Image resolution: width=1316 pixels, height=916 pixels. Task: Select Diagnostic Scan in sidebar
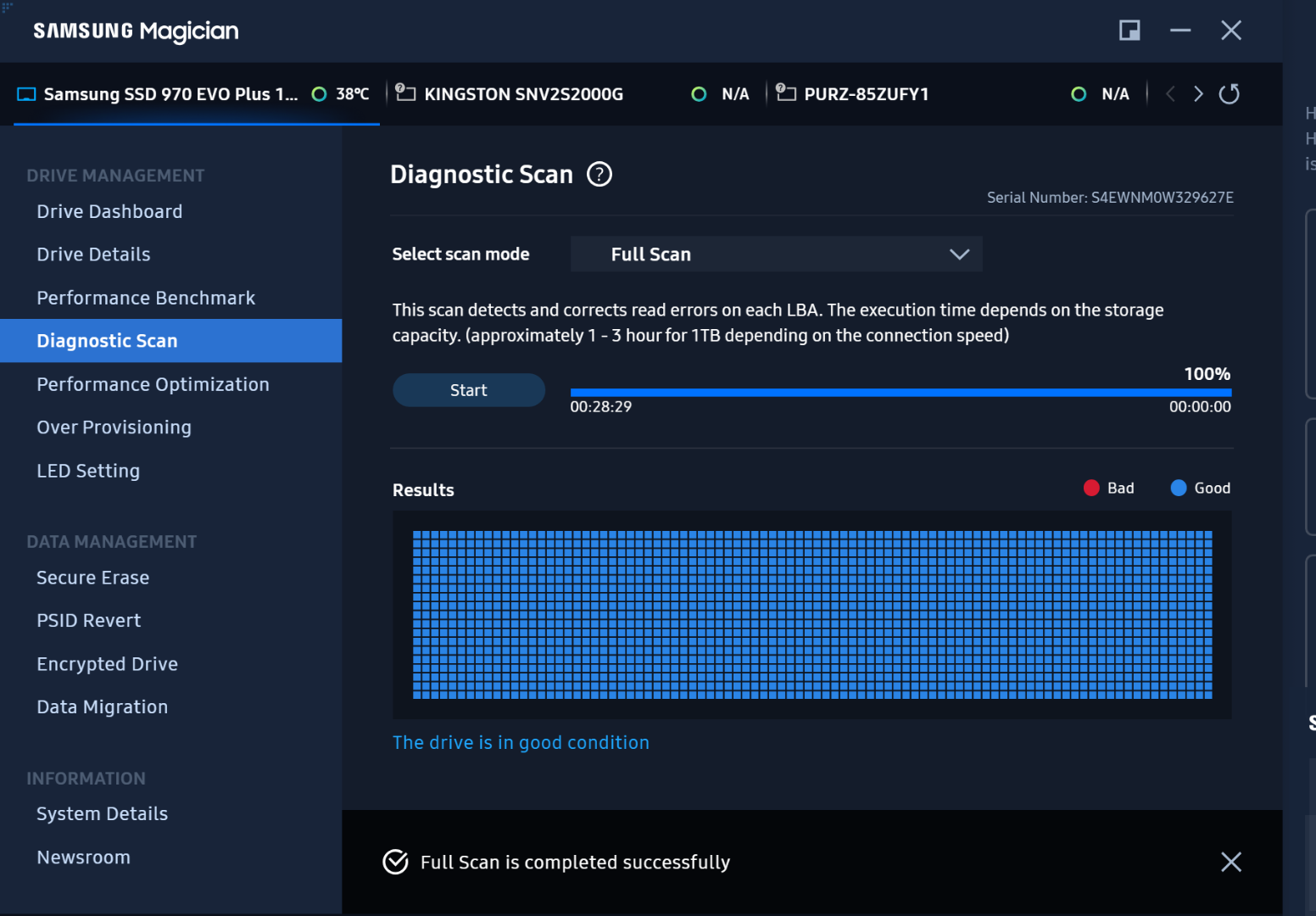(171, 341)
